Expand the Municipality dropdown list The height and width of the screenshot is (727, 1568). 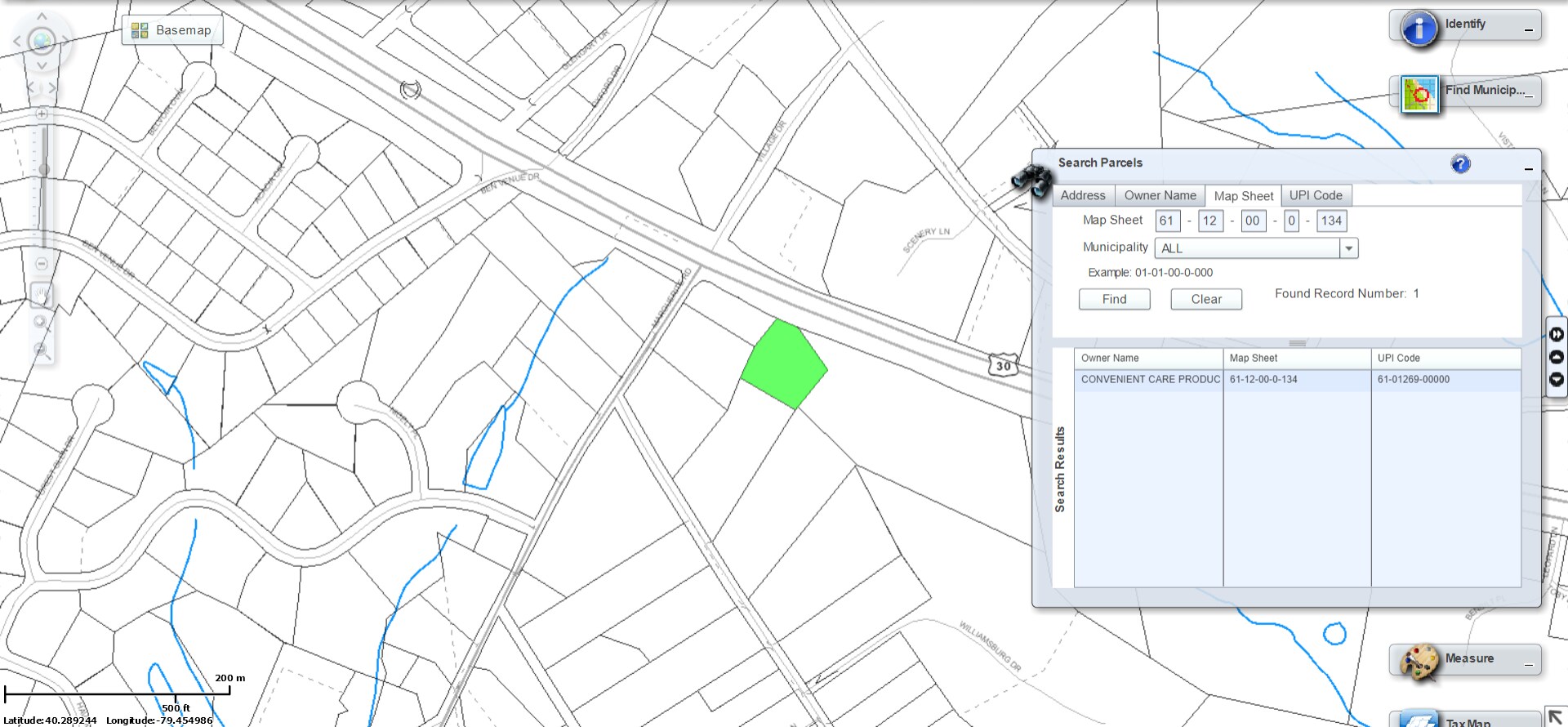point(1348,248)
